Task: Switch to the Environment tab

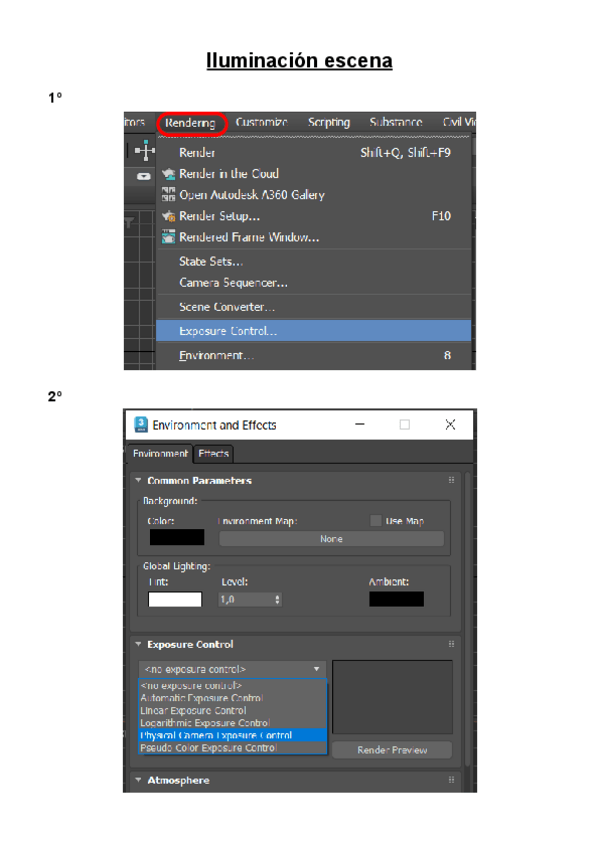Action: [160, 453]
